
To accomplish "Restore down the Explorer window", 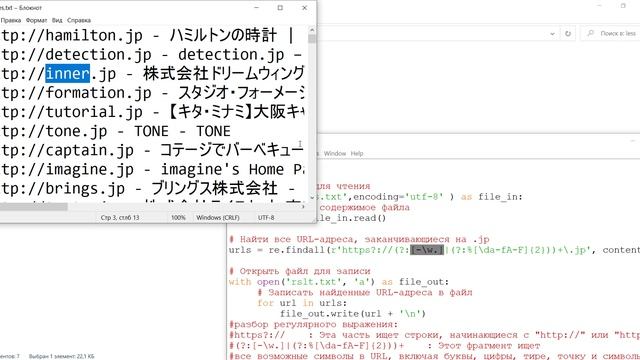I will tap(623, 6).
